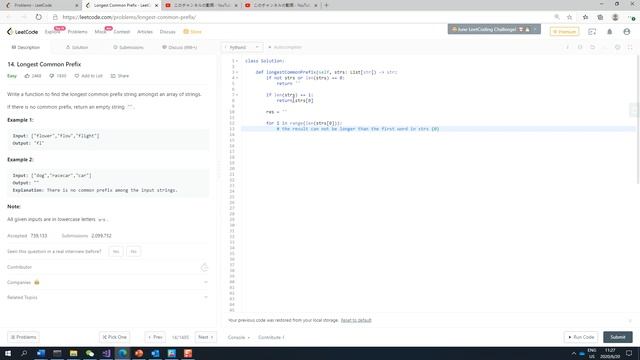This screenshot has height=360, width=640.
Task: Switch to the Submissions tab
Action: coord(128,47)
